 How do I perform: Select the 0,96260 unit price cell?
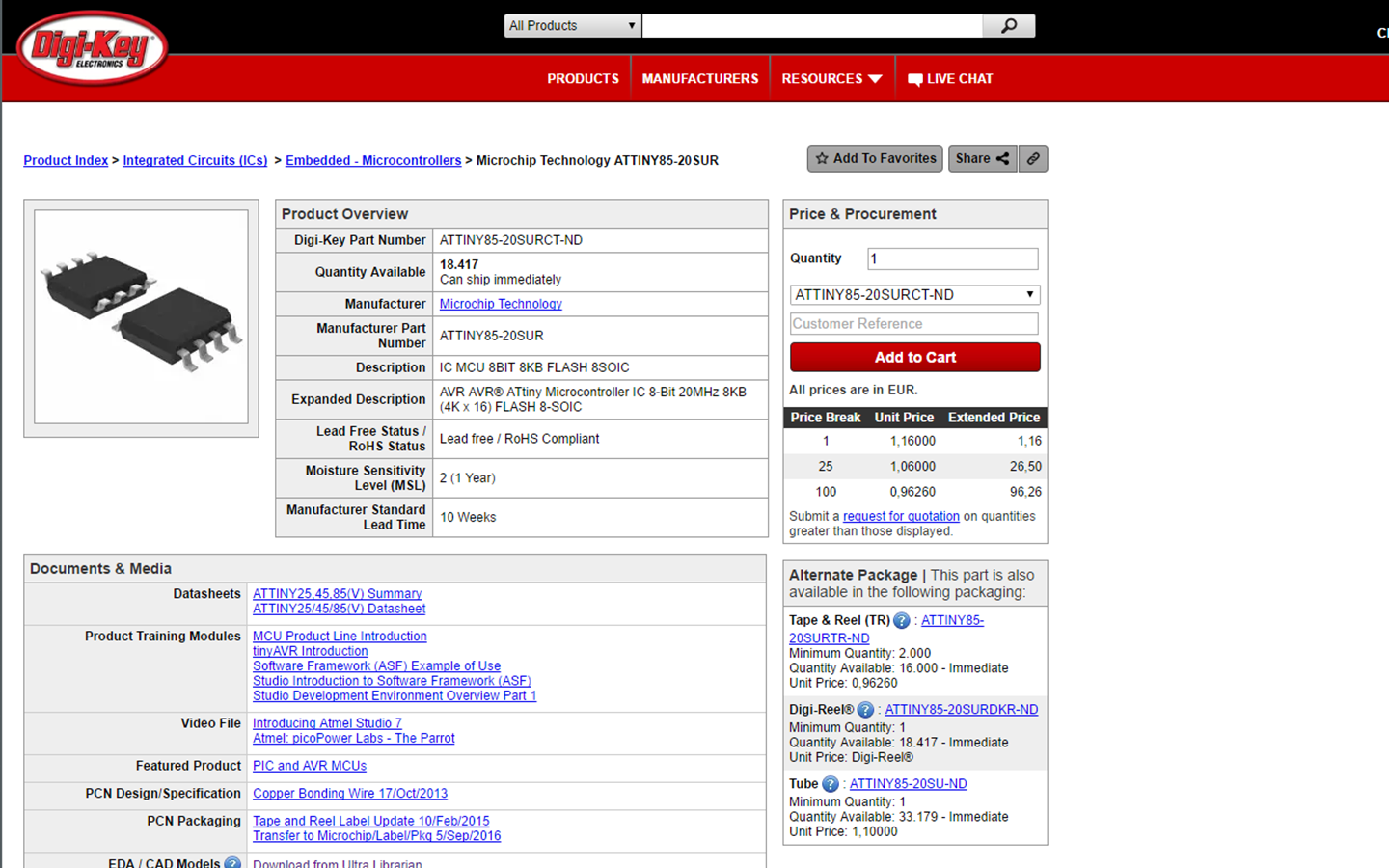click(x=912, y=492)
